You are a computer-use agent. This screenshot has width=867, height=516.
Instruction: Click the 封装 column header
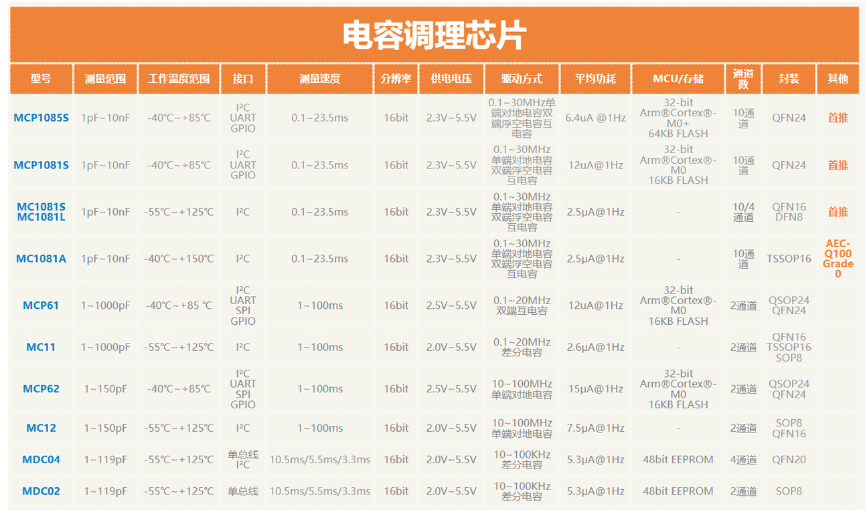click(788, 79)
